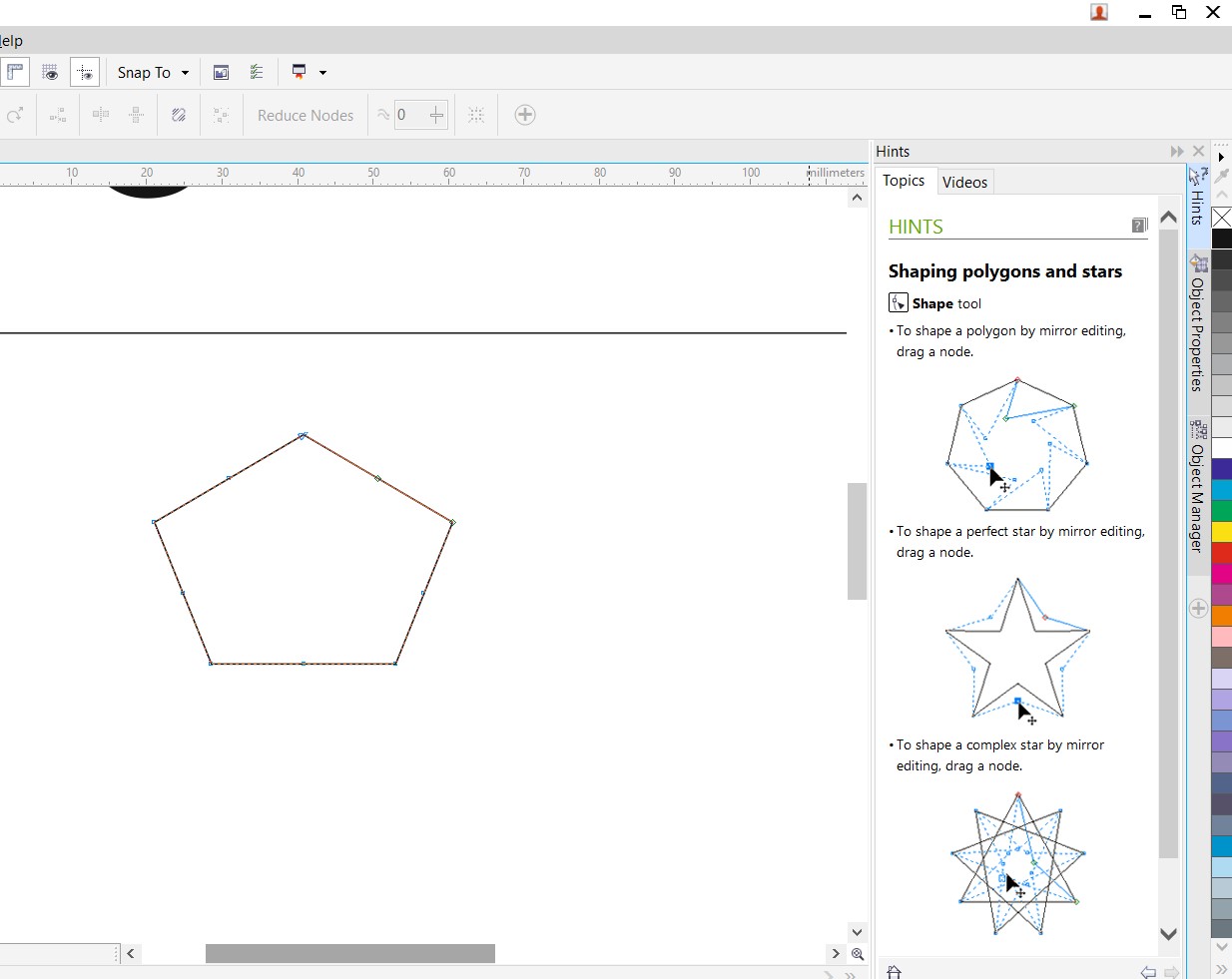Click the Hints forward arrow icon
The image size is (1232, 979).
pos(1172,972)
